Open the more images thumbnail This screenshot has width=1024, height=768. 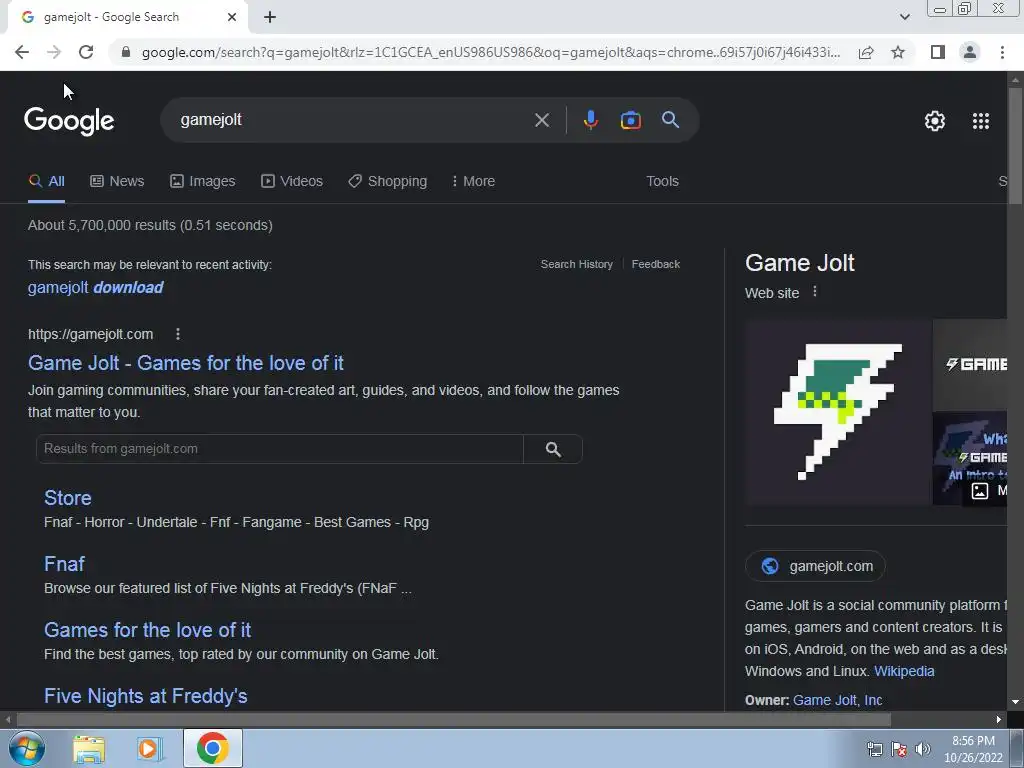click(970, 458)
